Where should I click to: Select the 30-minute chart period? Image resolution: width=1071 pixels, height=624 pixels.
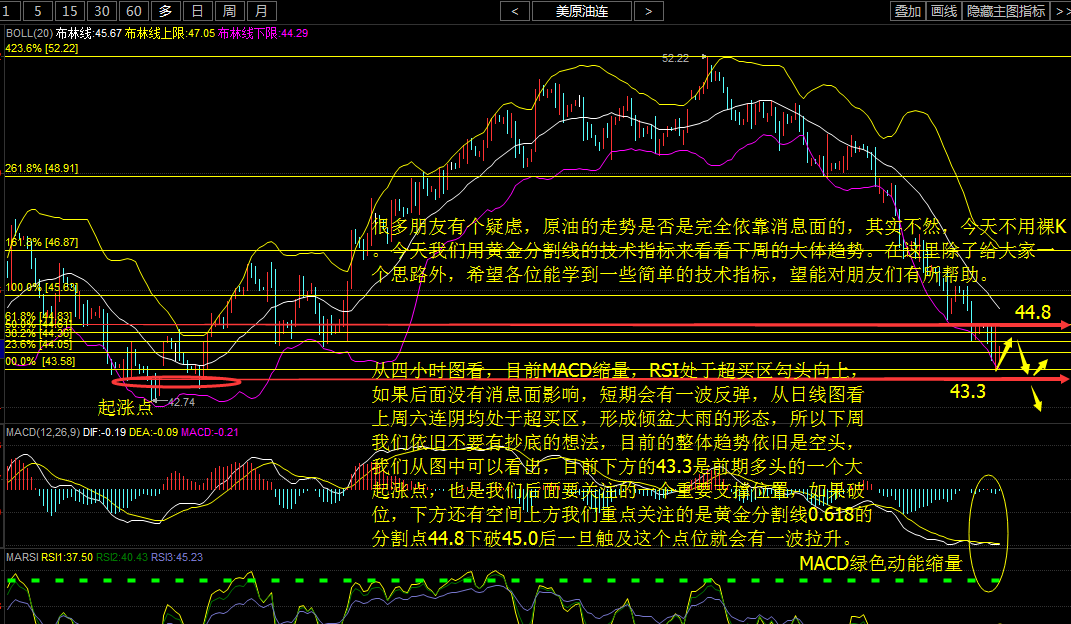point(102,11)
